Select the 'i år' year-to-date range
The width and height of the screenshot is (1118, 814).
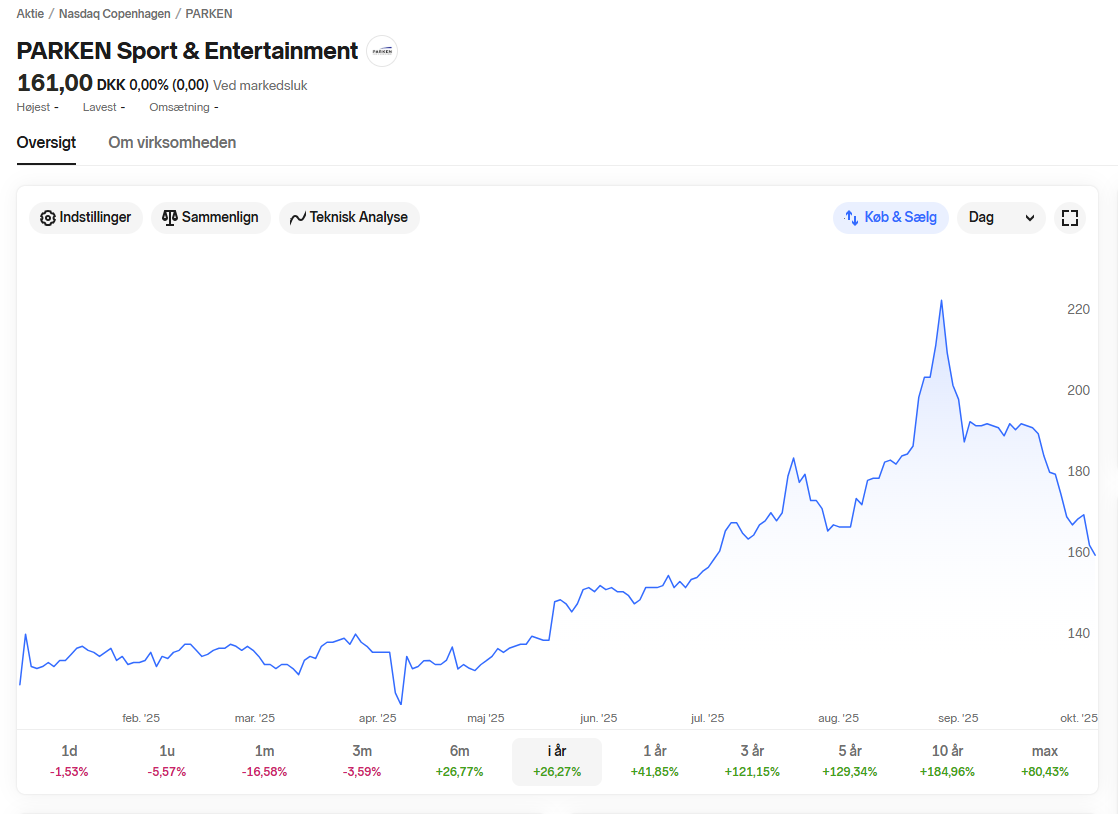(x=557, y=761)
